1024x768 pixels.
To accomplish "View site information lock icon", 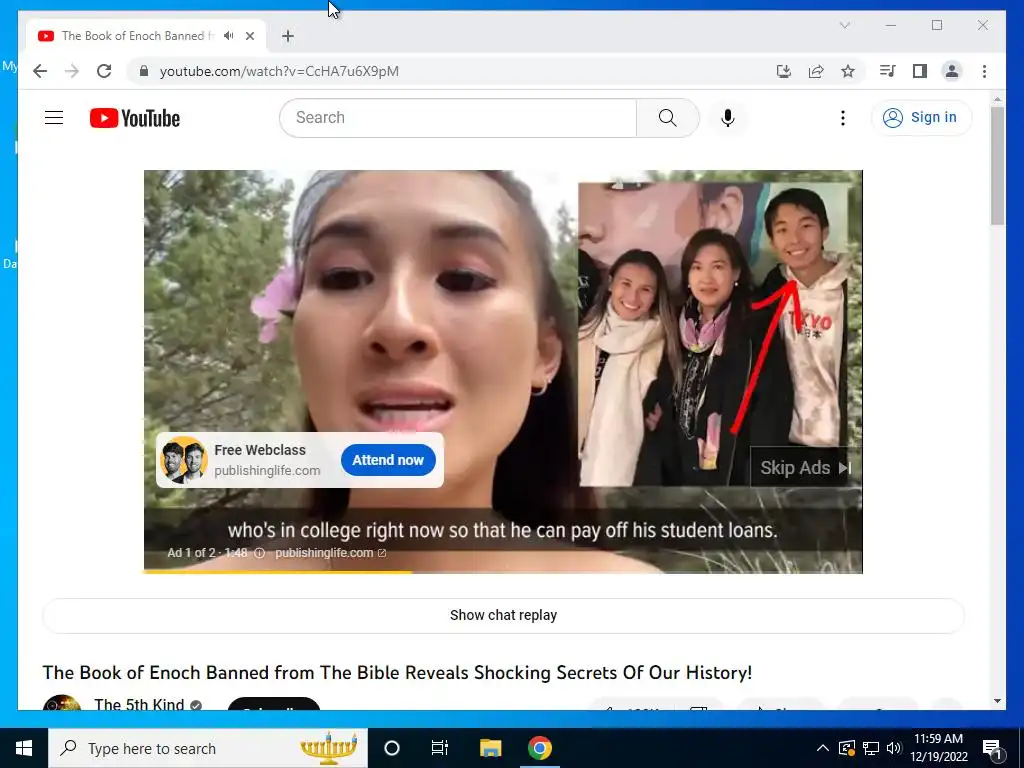I will tap(144, 71).
